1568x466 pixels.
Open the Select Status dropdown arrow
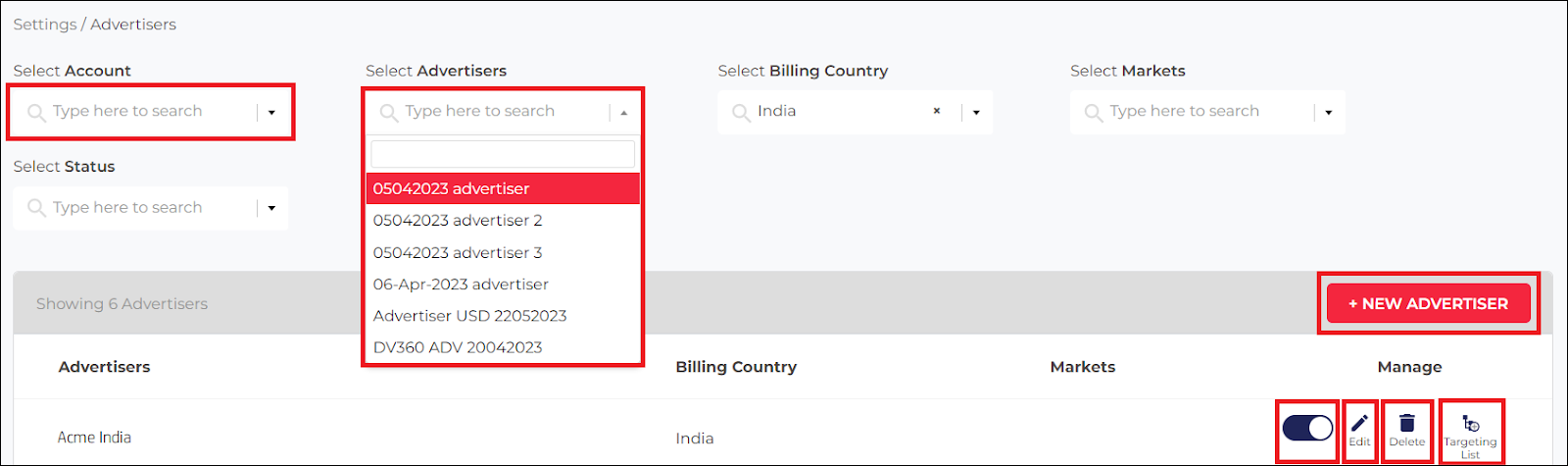point(271,208)
